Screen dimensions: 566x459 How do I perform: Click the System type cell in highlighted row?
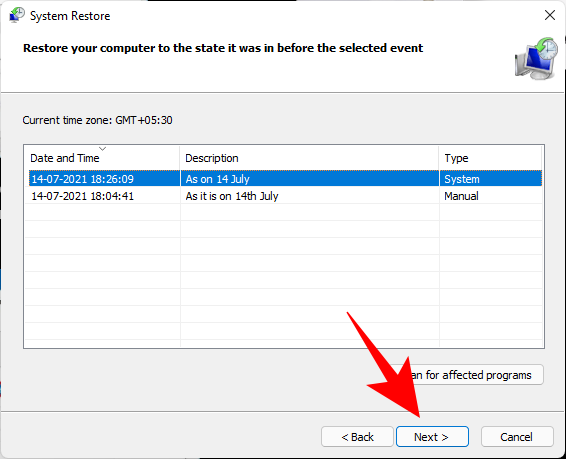tap(462, 179)
